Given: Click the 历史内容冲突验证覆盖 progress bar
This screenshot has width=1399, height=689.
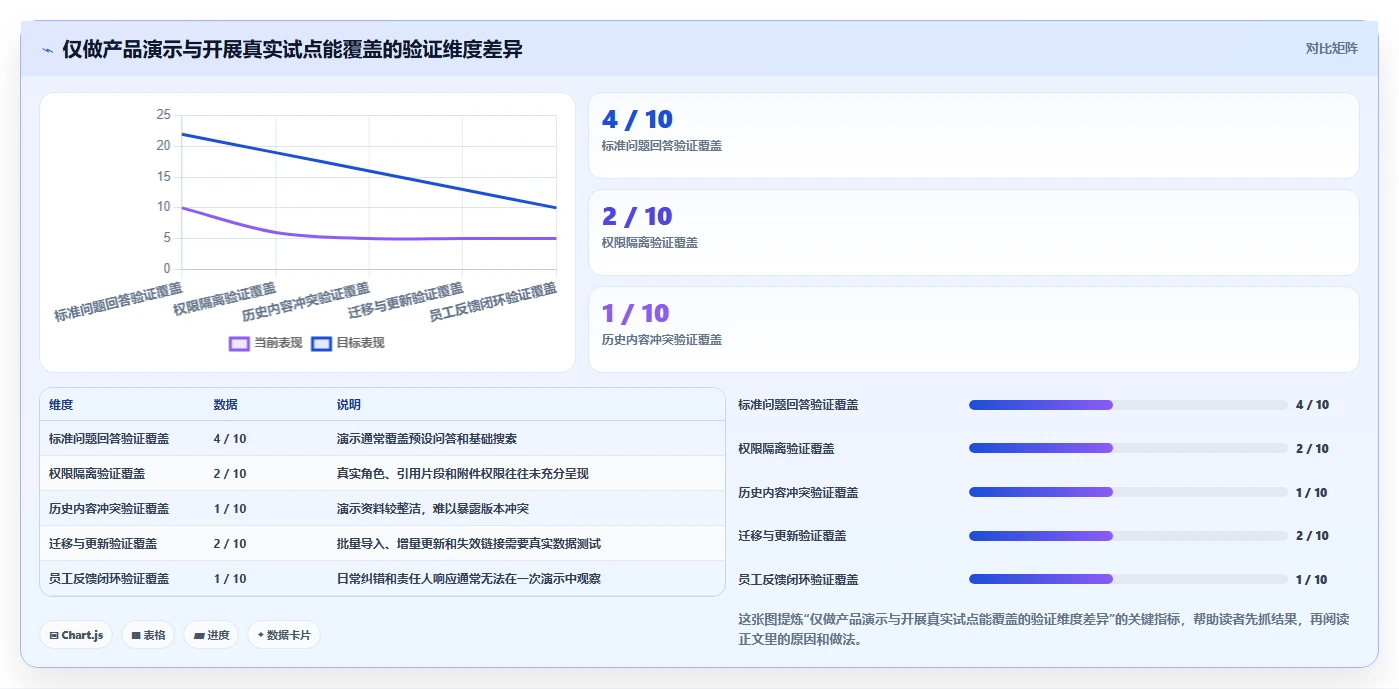Looking at the screenshot, I should 1128,492.
